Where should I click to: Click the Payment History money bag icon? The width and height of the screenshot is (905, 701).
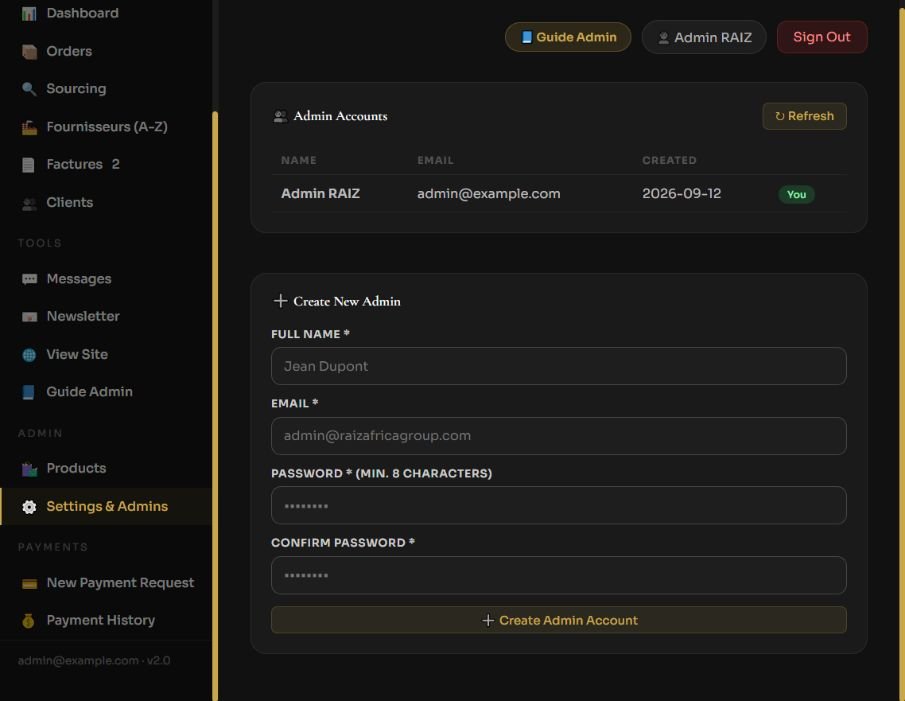[x=29, y=621]
